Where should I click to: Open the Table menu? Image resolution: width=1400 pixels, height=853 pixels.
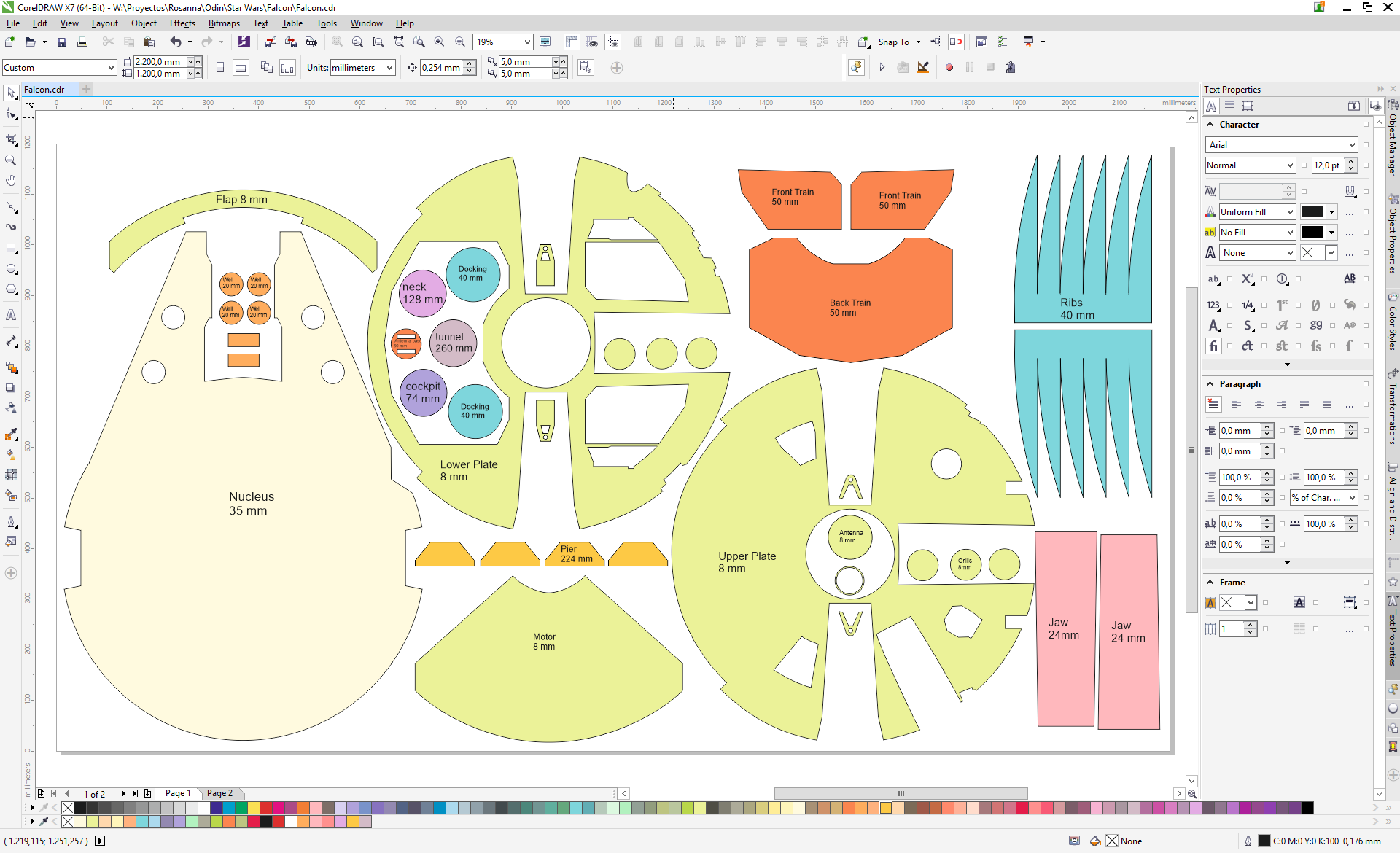tap(292, 23)
